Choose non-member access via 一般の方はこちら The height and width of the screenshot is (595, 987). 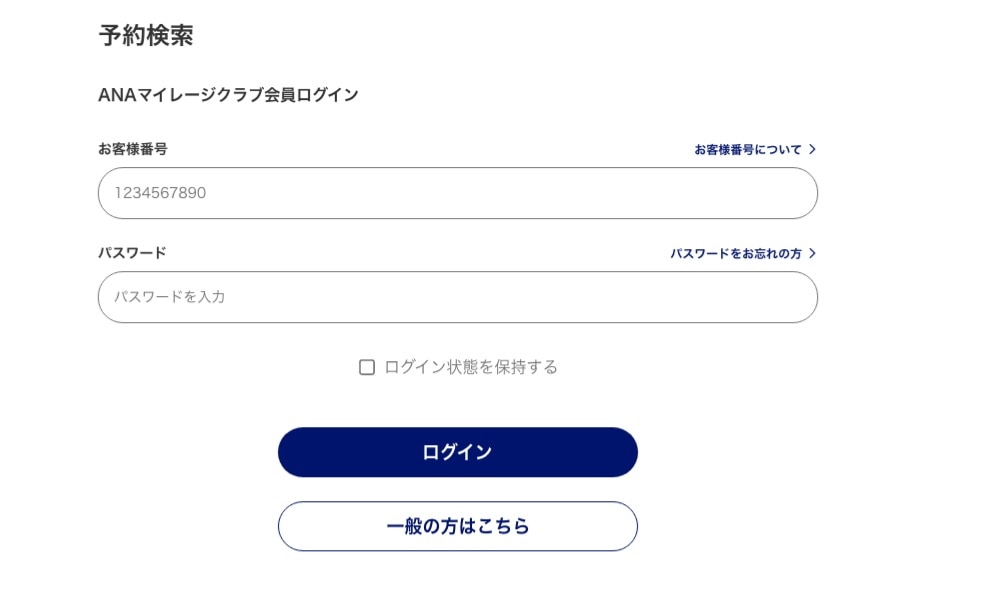457,526
